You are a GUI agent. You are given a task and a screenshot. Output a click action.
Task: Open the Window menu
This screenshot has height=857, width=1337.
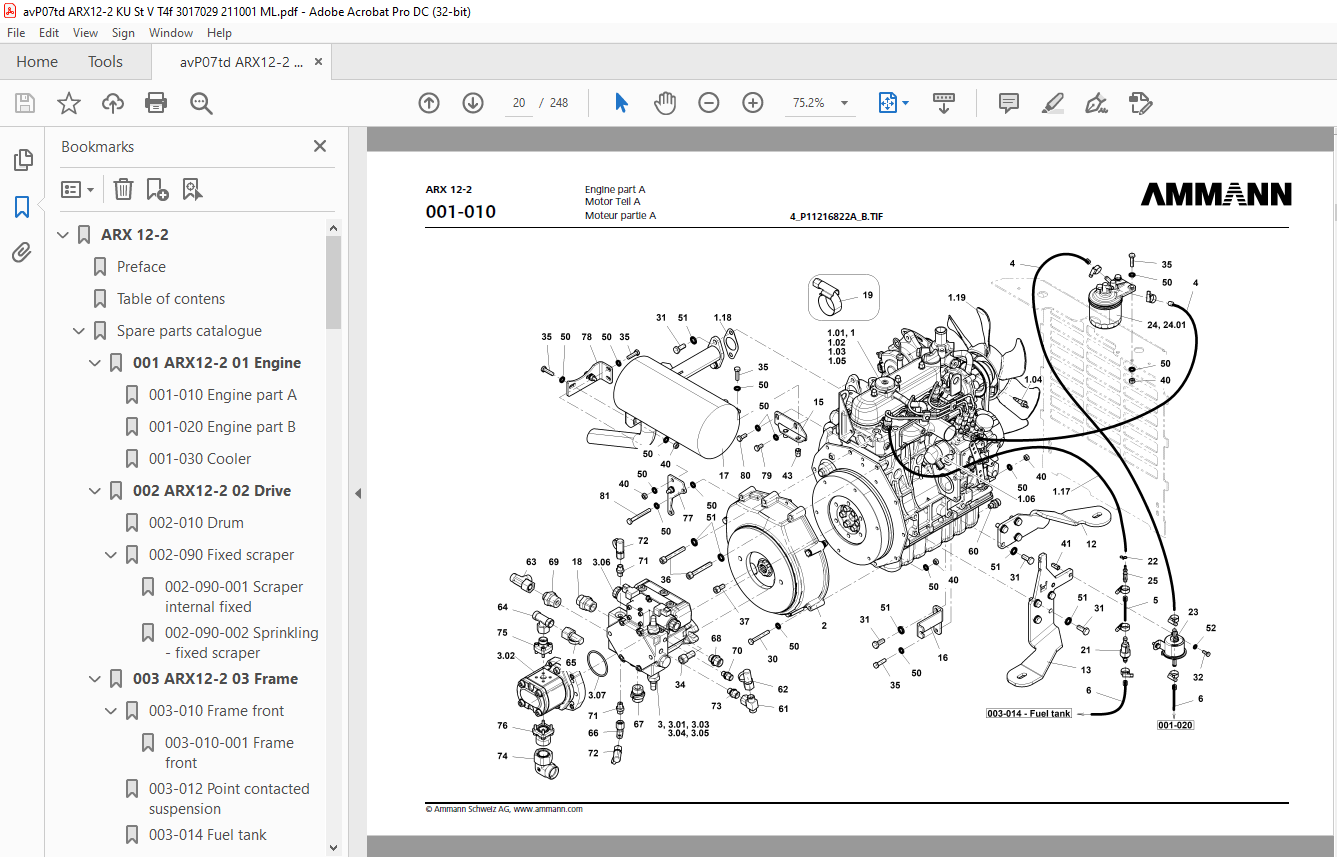click(x=171, y=32)
